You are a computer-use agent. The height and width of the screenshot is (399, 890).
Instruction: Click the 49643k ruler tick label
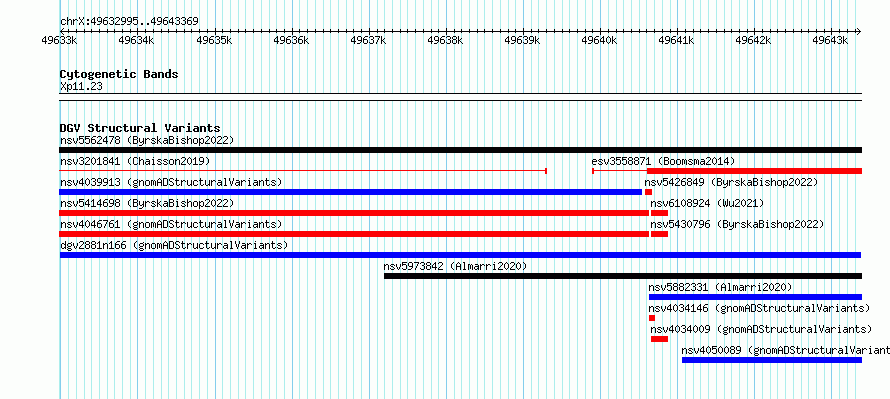pyautogui.click(x=831, y=40)
